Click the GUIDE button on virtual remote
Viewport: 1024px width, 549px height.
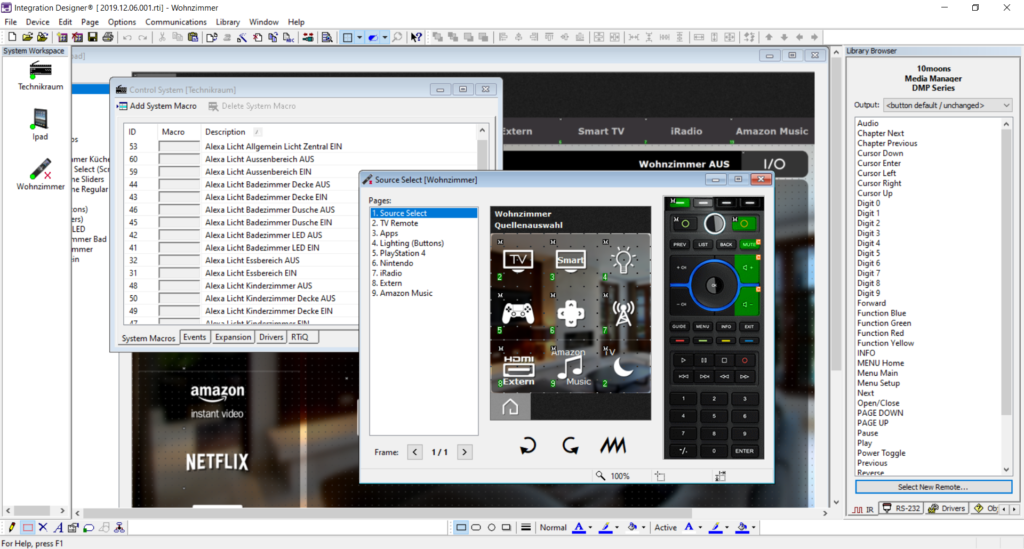pyautogui.click(x=679, y=326)
